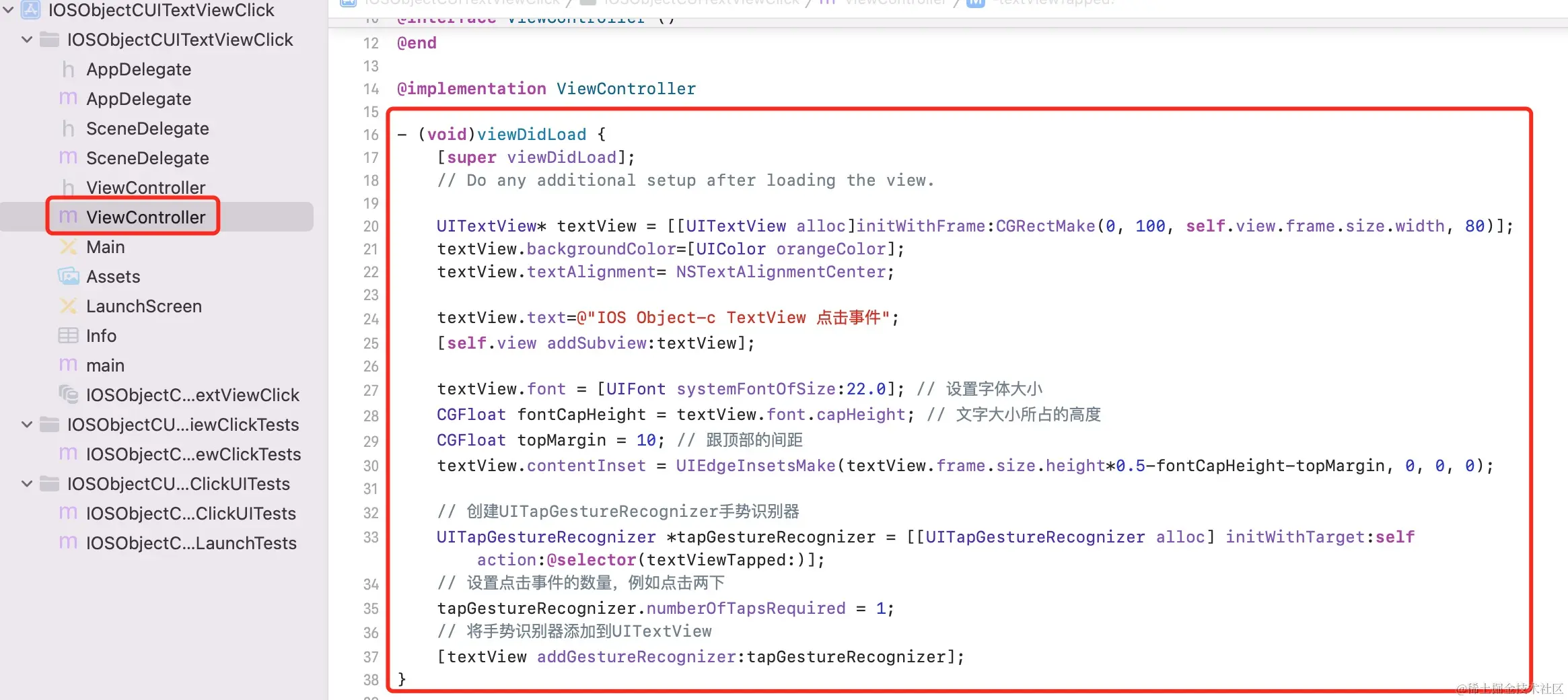The width and height of the screenshot is (1568, 700).
Task: Collapse the IOSObjectCUITextViewClick folder group
Action: click(x=27, y=40)
